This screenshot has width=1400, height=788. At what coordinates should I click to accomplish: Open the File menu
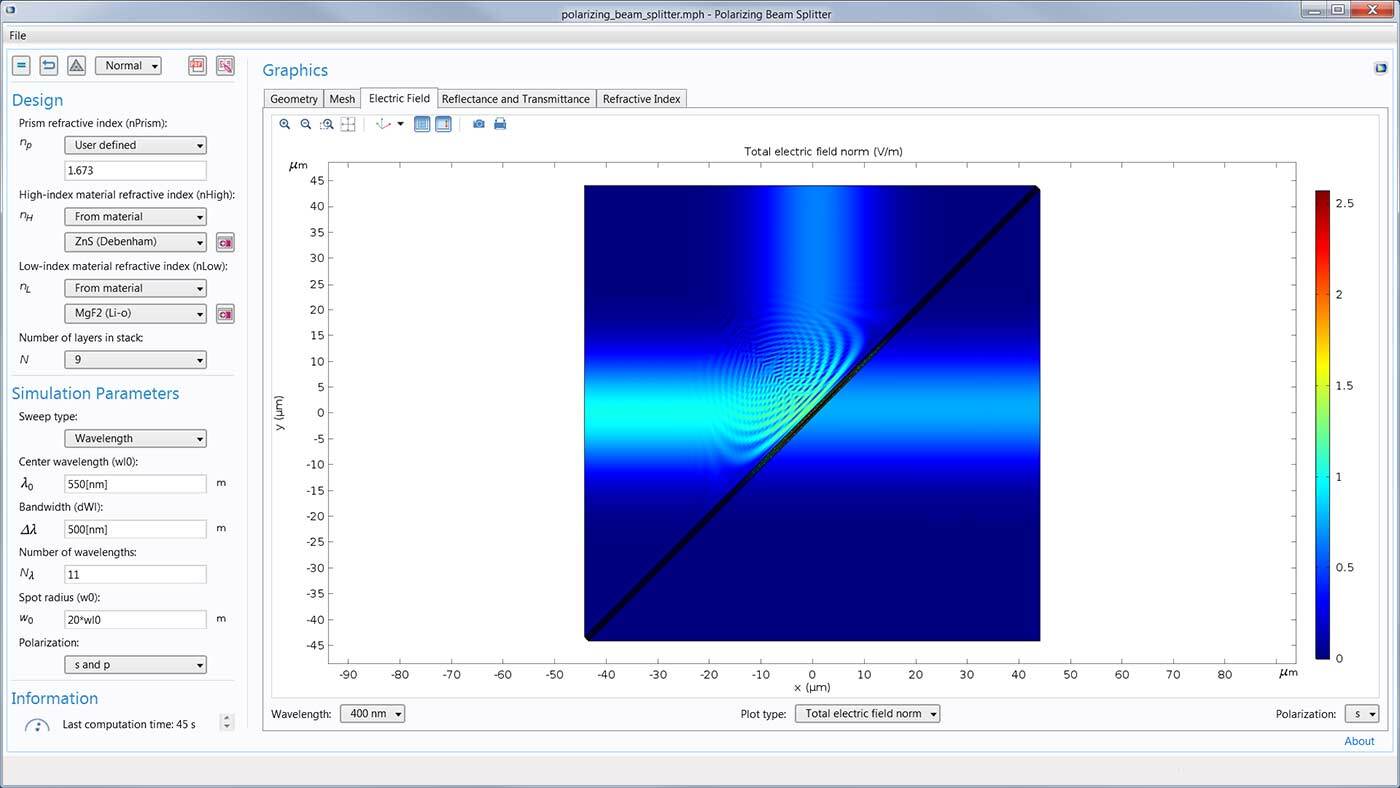click(x=17, y=35)
